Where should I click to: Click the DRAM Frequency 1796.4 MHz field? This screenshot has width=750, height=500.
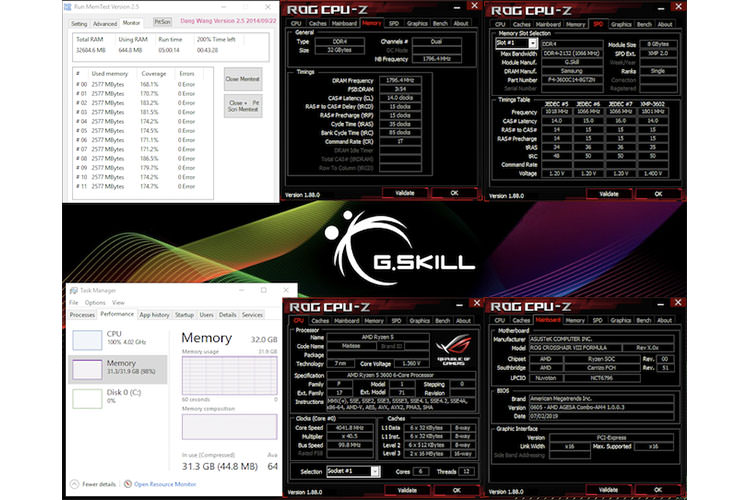click(x=400, y=80)
